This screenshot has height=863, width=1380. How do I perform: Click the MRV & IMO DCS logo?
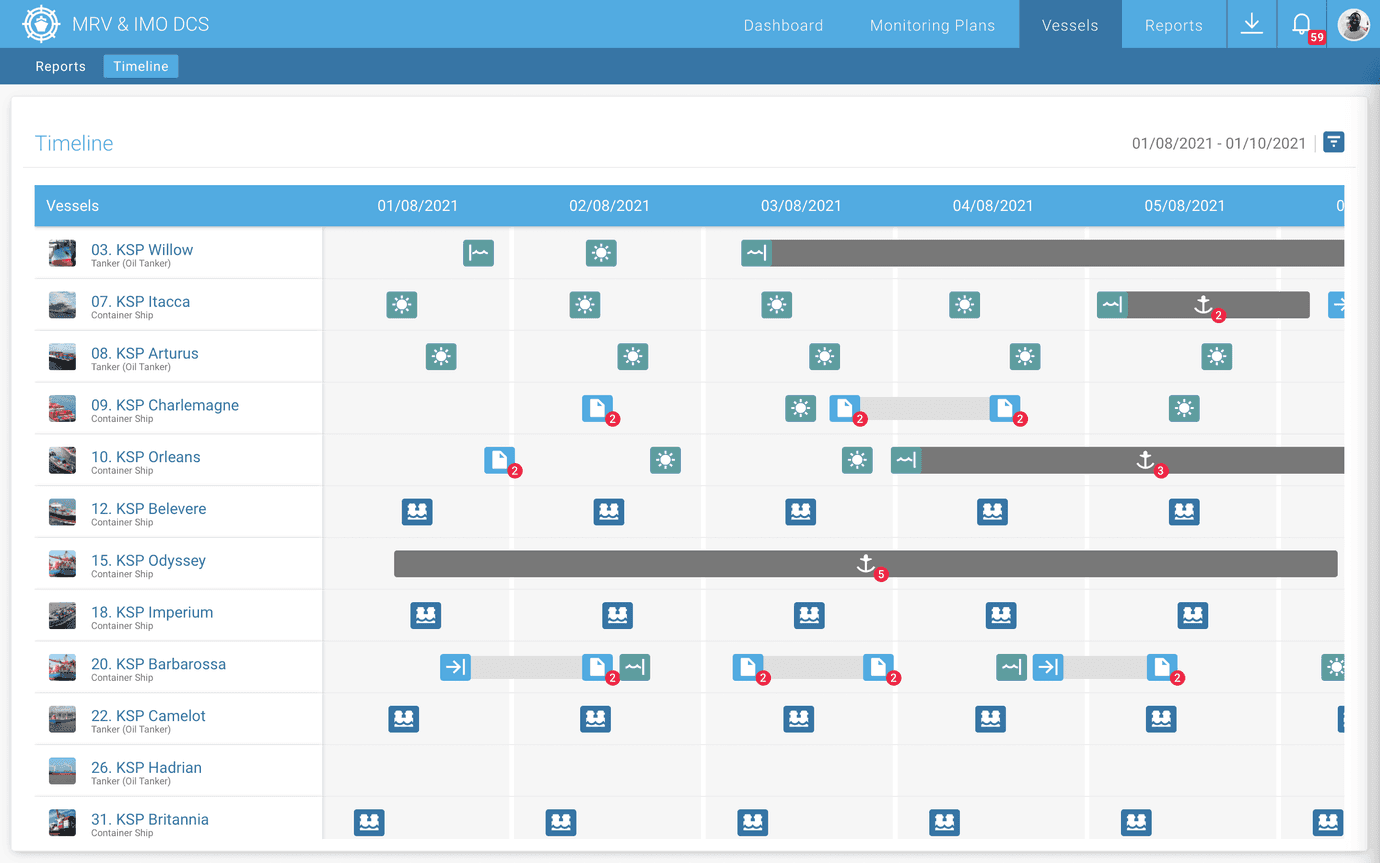41,24
